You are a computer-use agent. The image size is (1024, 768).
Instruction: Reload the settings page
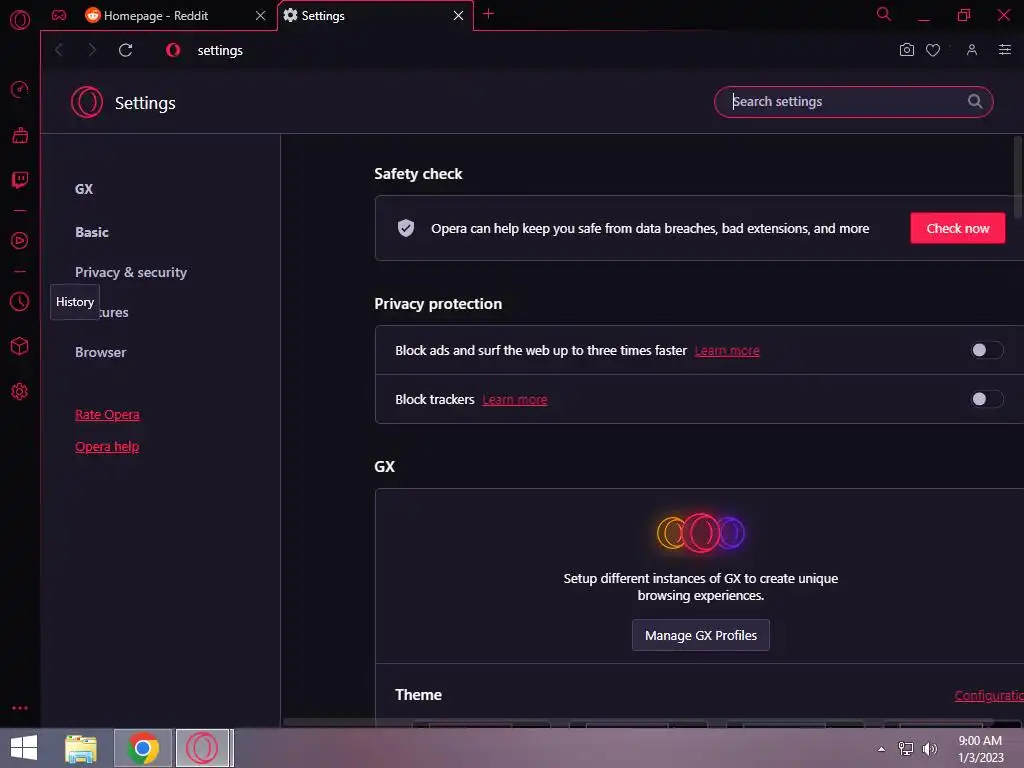[x=125, y=50]
